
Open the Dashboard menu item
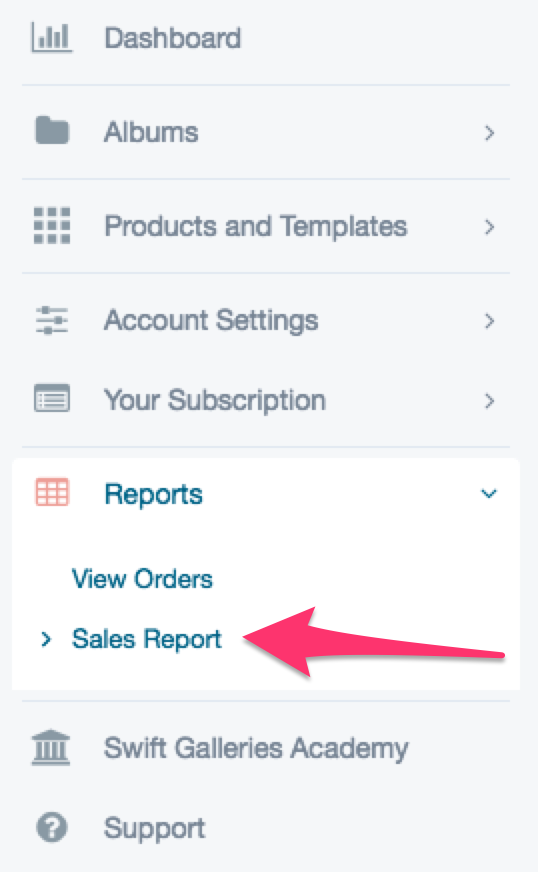pyautogui.click(x=172, y=38)
